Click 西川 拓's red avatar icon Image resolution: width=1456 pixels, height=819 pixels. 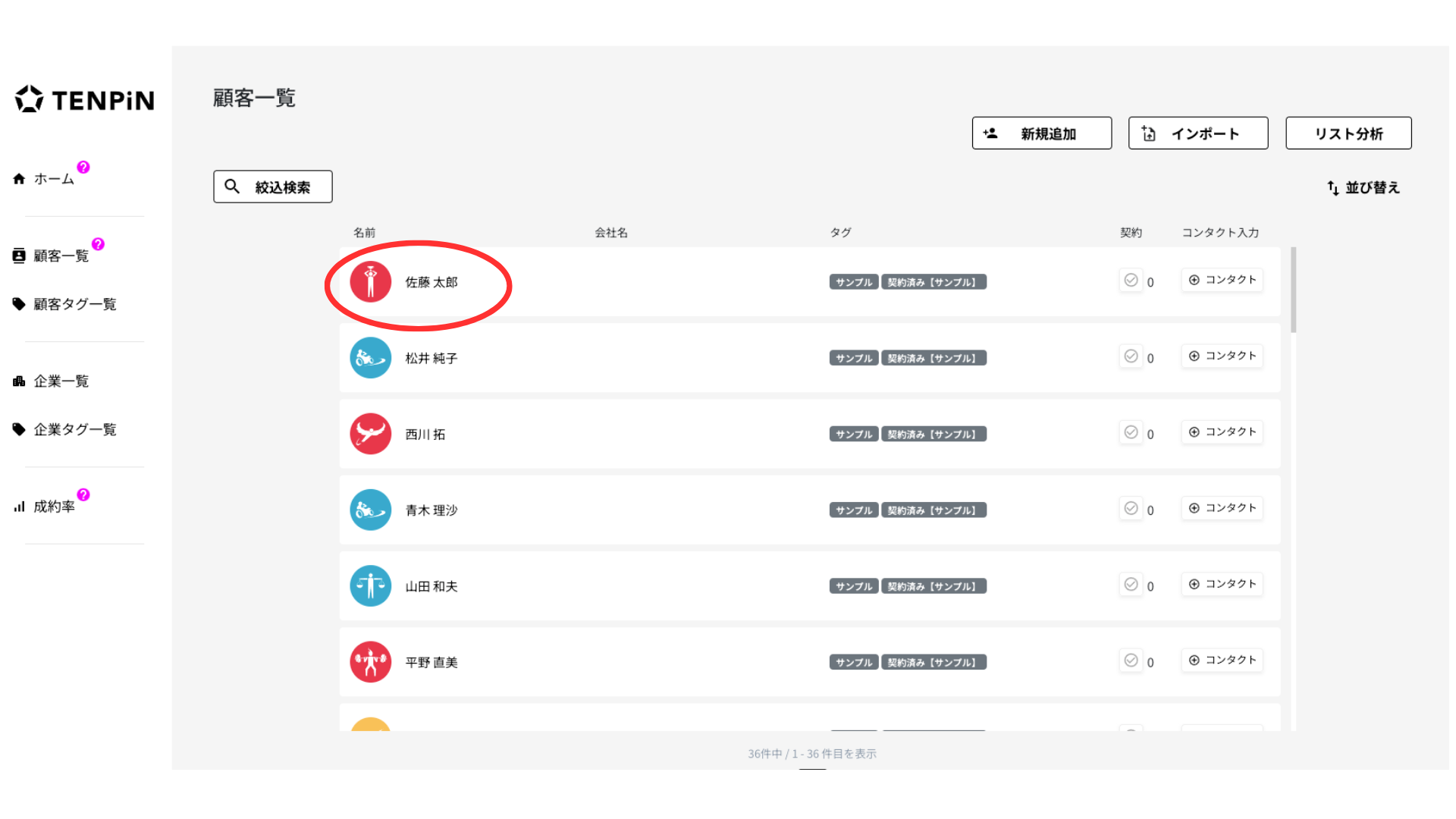click(370, 434)
